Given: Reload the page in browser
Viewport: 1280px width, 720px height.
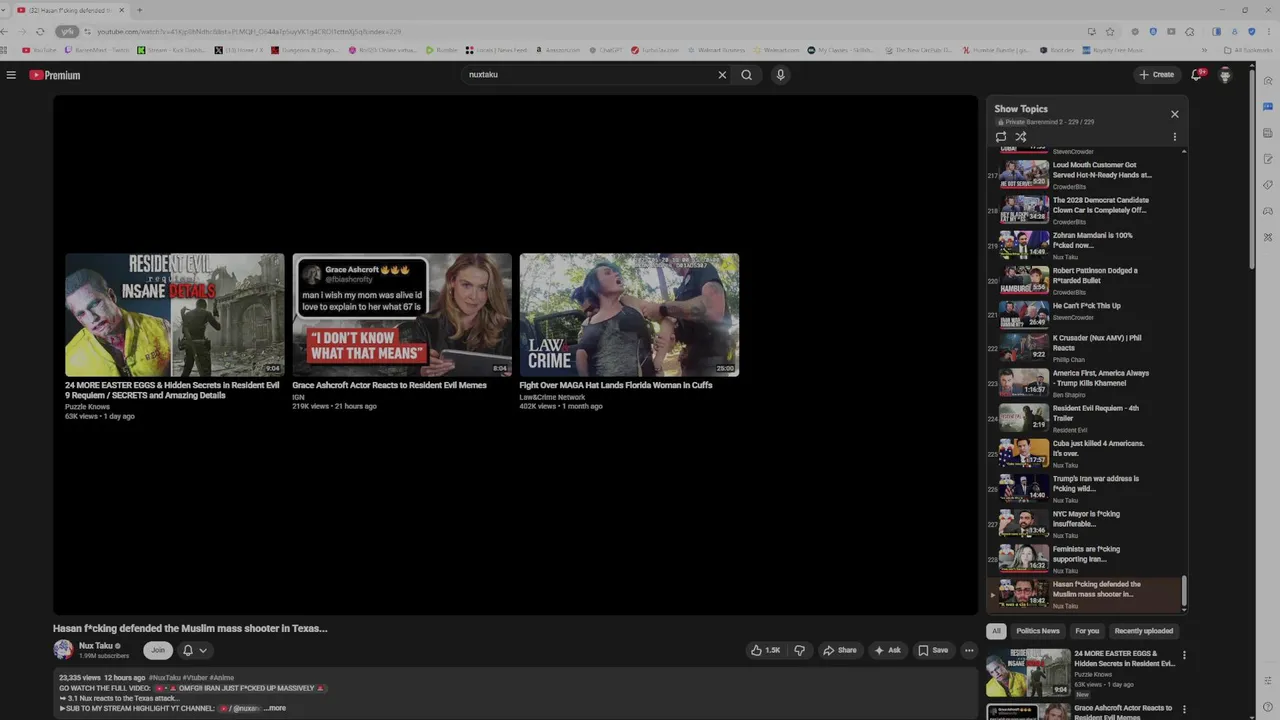Looking at the screenshot, I should point(40,31).
